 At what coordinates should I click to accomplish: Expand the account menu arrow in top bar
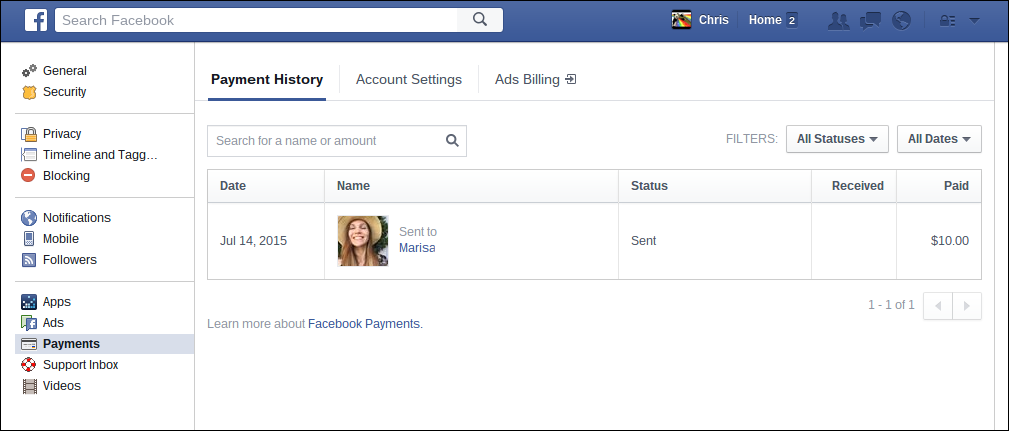point(974,21)
